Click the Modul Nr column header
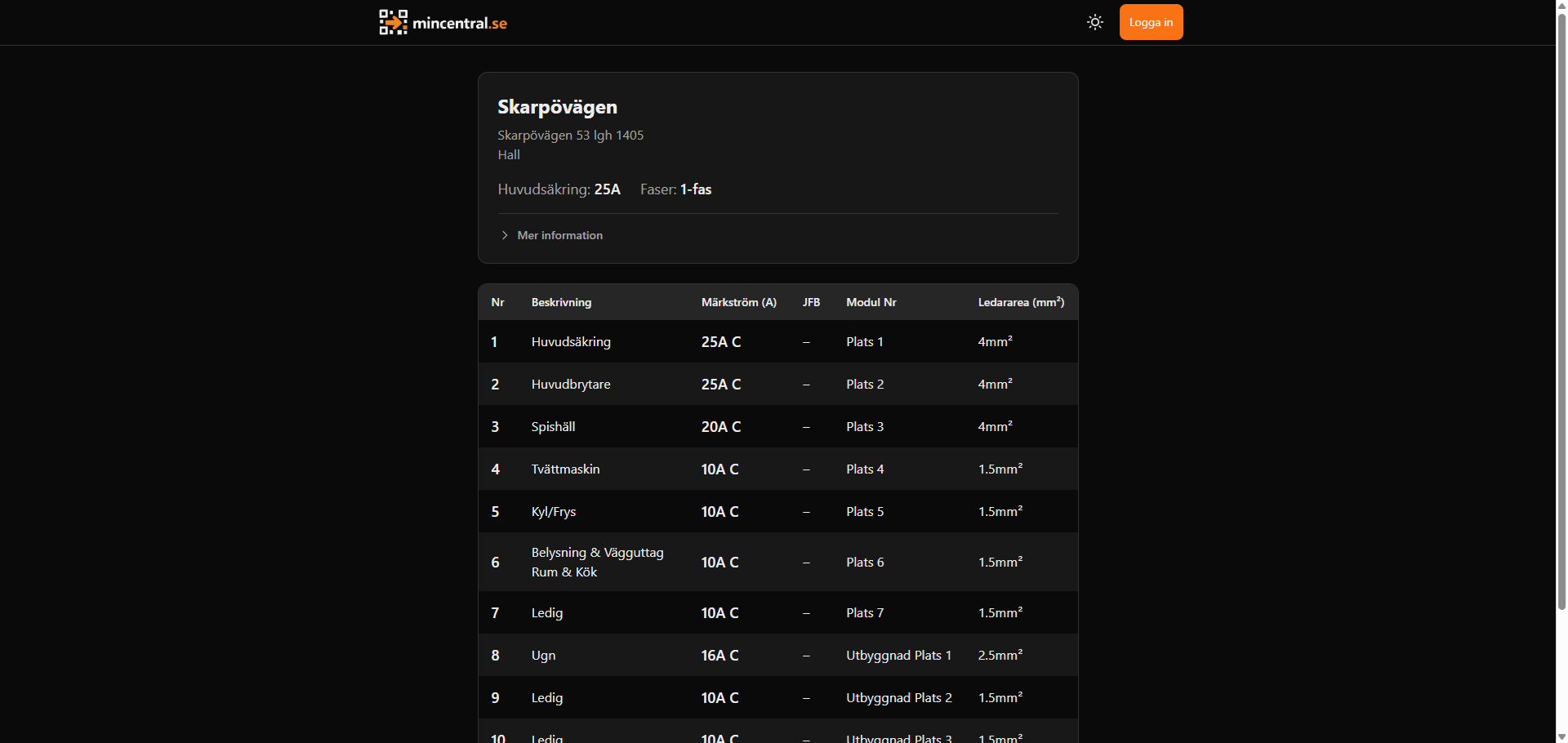The width and height of the screenshot is (1568, 743). pos(871,302)
